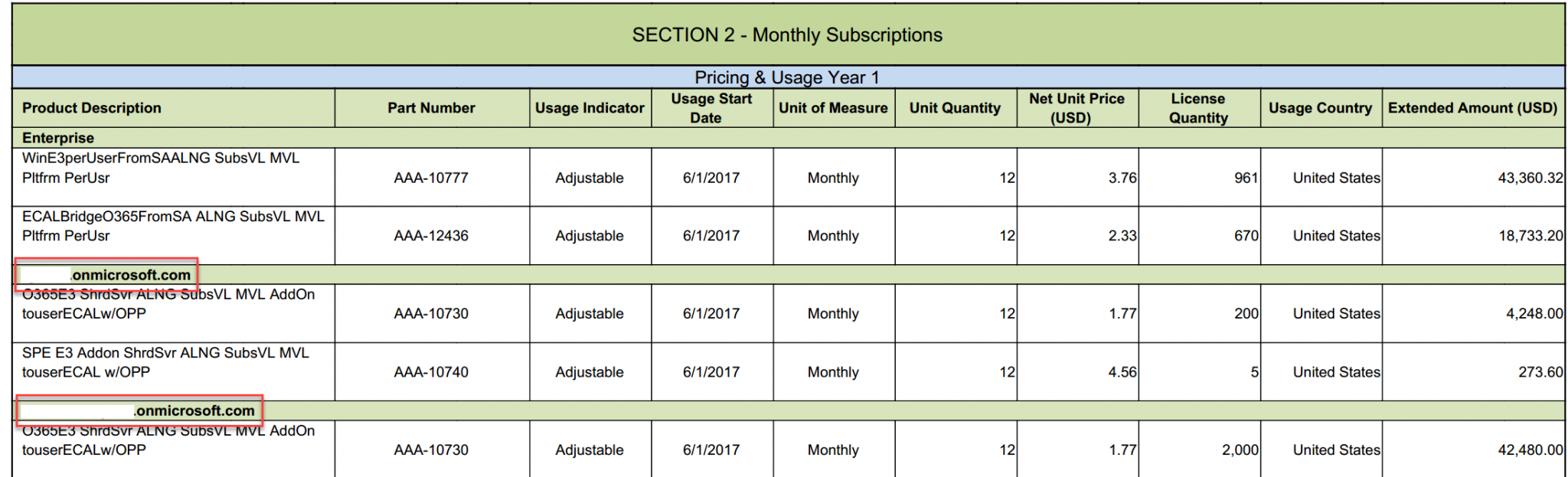
Task: Select the Pricing & Usage Year 1 banner
Action: tap(787, 77)
